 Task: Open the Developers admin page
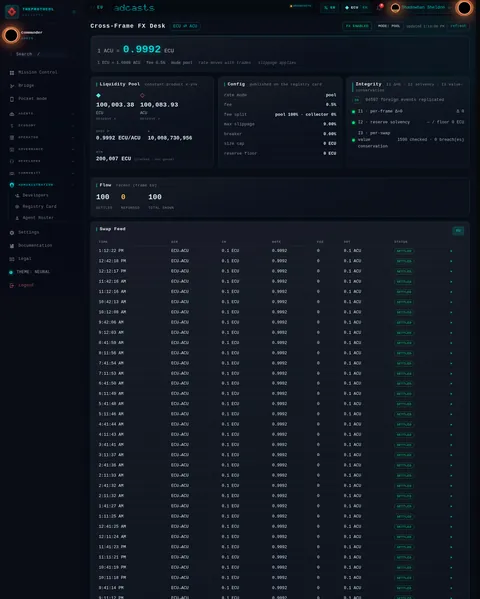click(35, 196)
